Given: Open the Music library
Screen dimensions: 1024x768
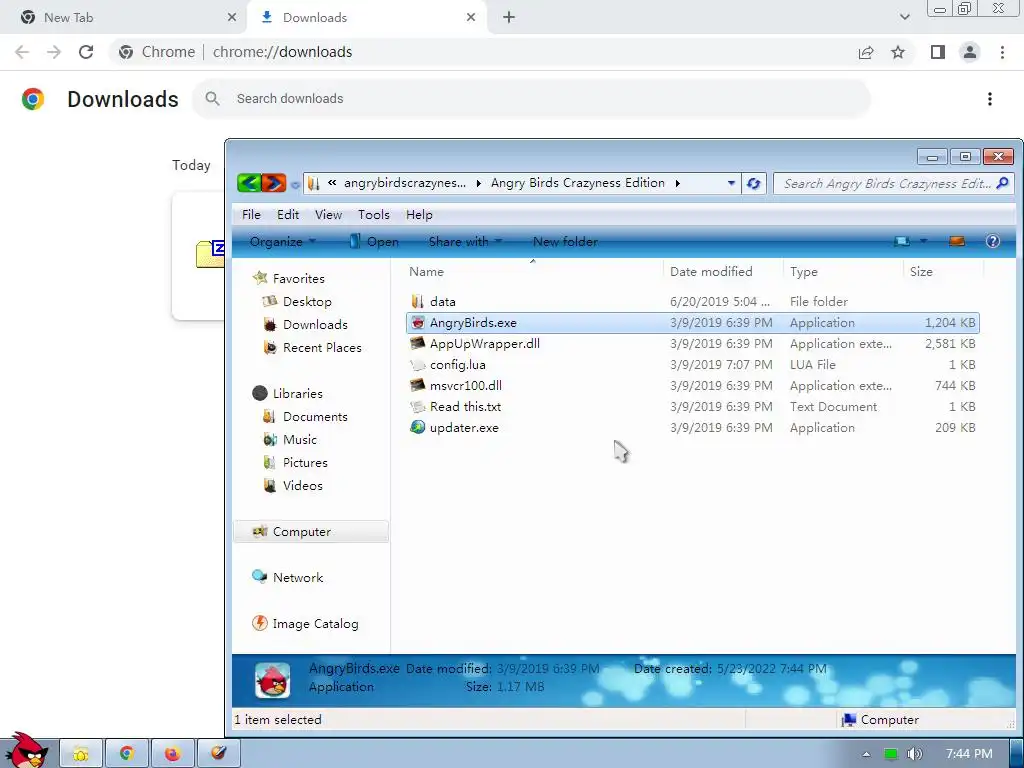Looking at the screenshot, I should (x=300, y=440).
